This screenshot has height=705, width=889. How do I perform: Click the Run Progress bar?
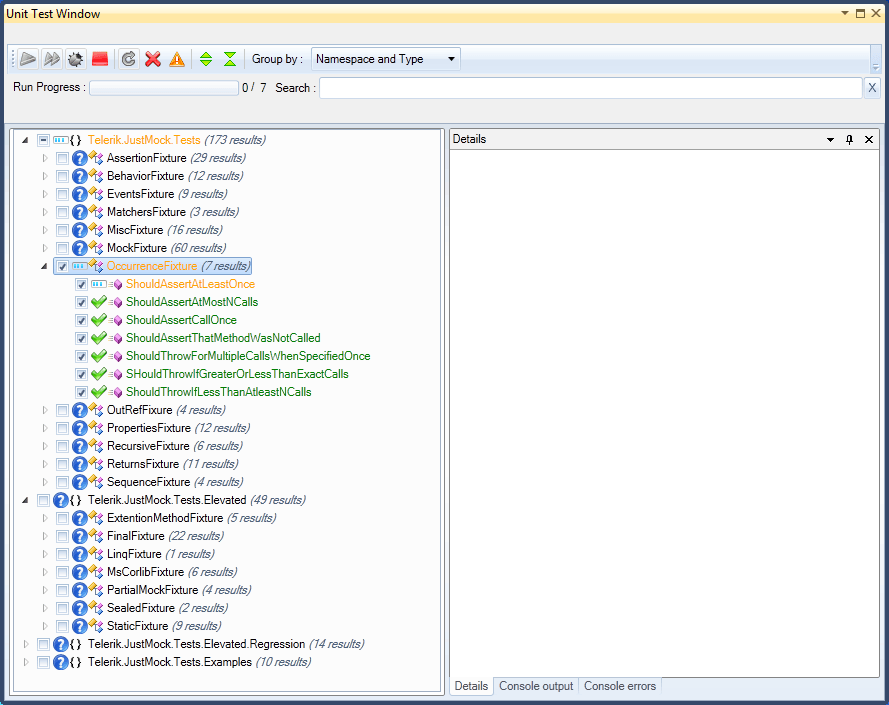[164, 88]
